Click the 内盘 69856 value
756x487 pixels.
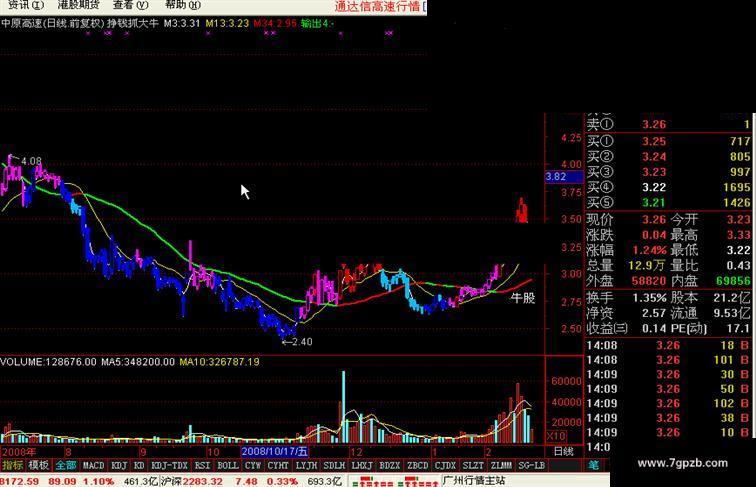pyautogui.click(x=733, y=281)
